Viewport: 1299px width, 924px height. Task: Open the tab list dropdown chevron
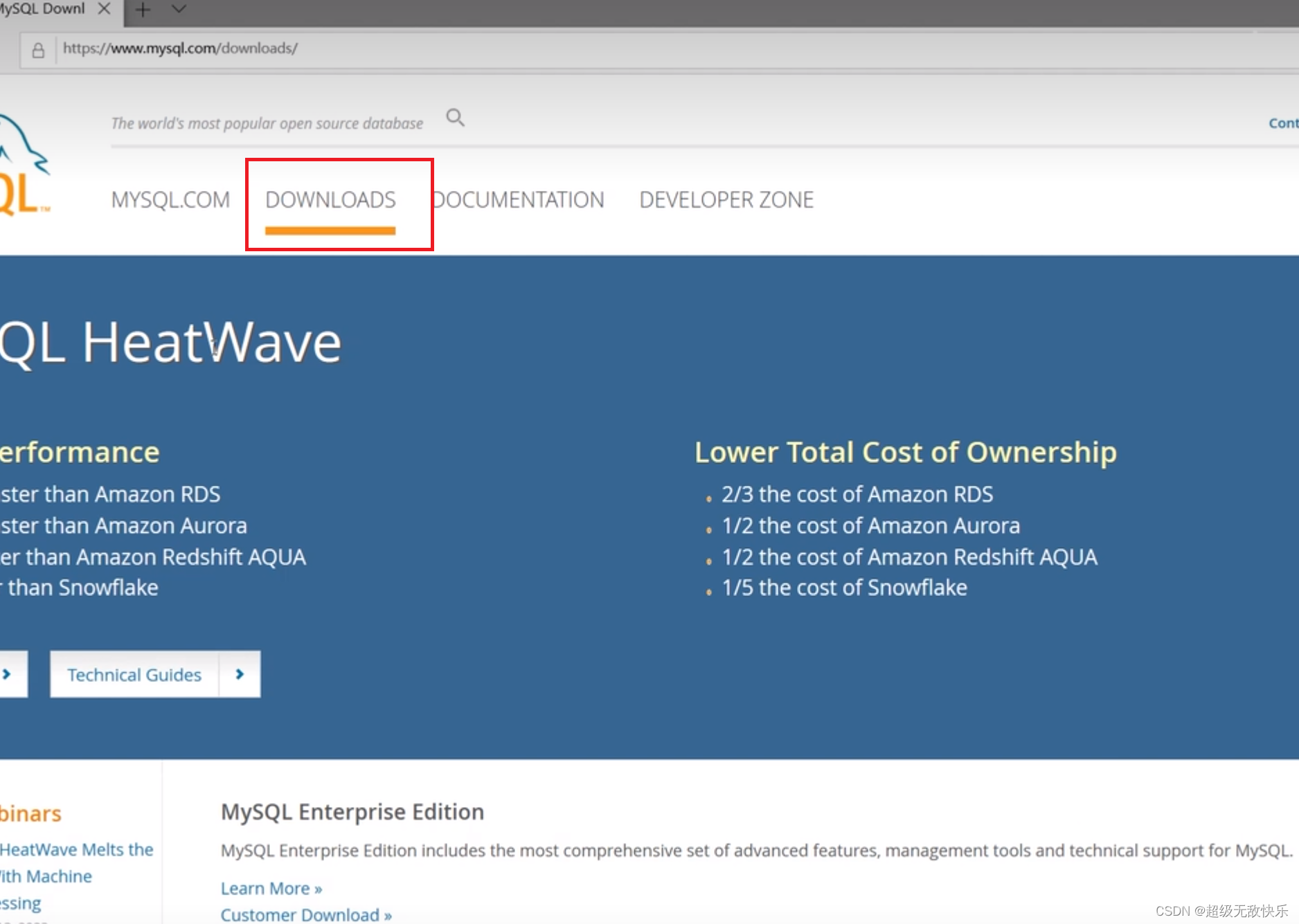tap(179, 9)
